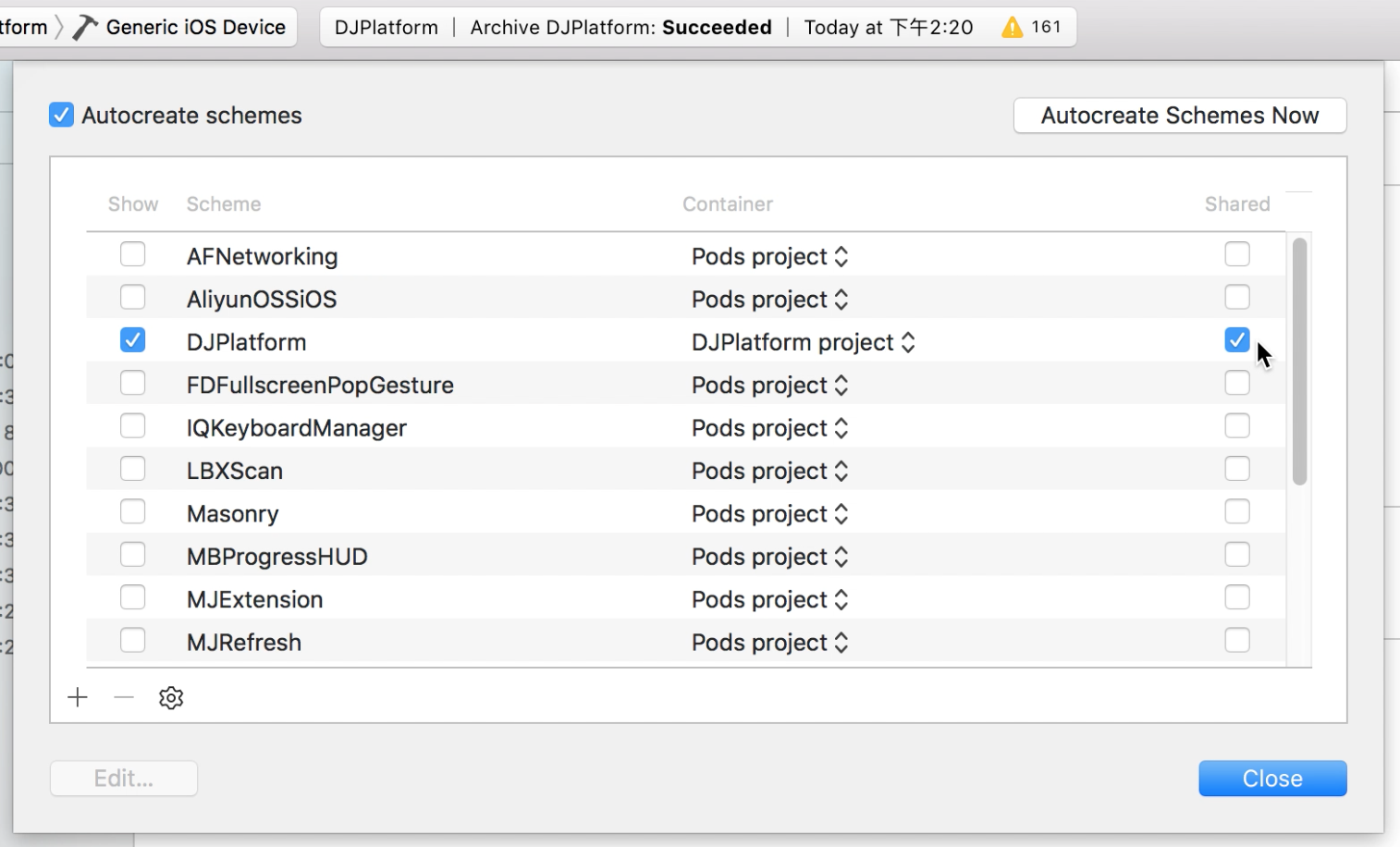Untick the Shared checkbox for DJPlatform

1236,340
